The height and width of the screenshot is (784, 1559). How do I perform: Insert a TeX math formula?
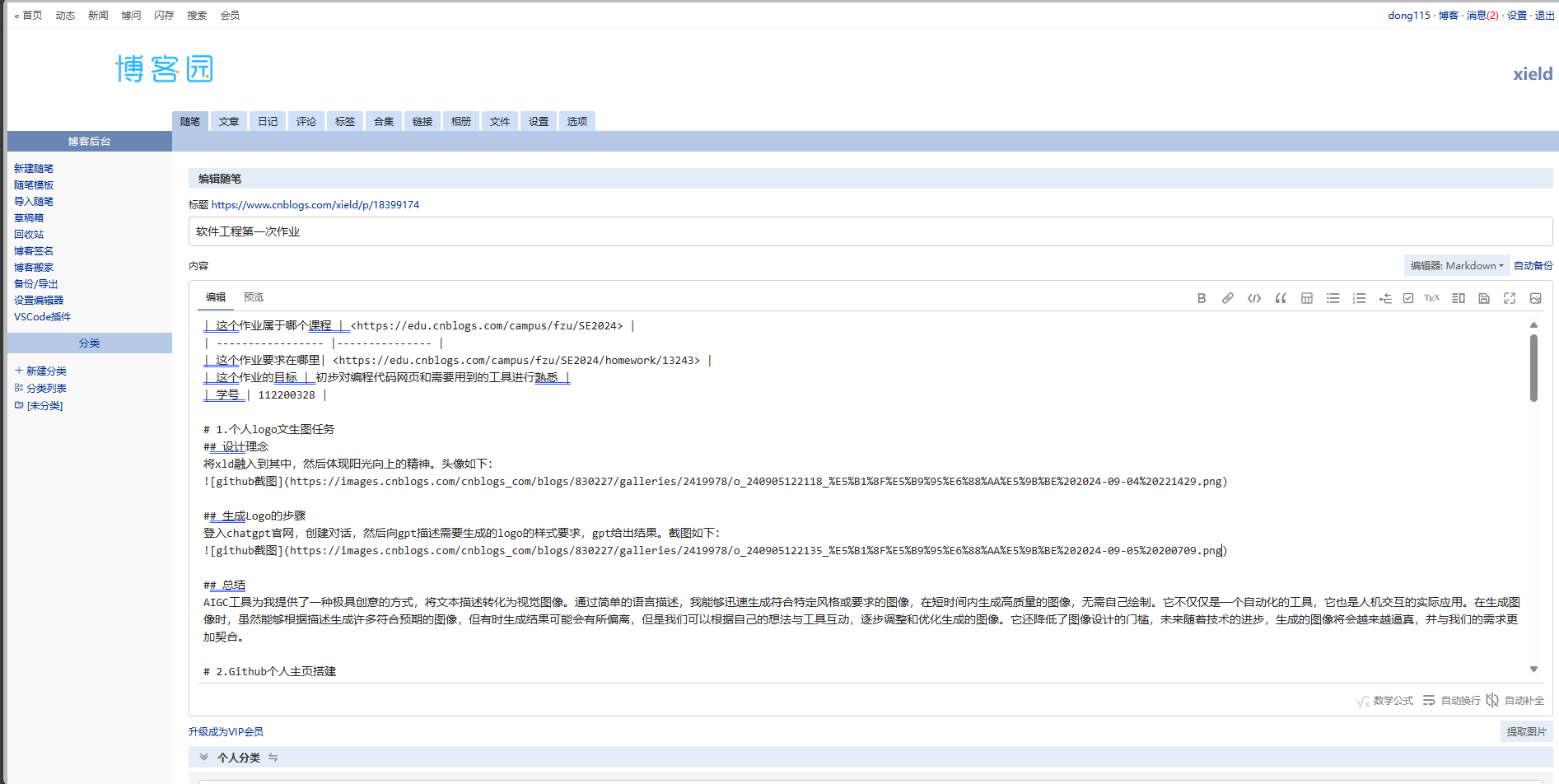point(1432,298)
